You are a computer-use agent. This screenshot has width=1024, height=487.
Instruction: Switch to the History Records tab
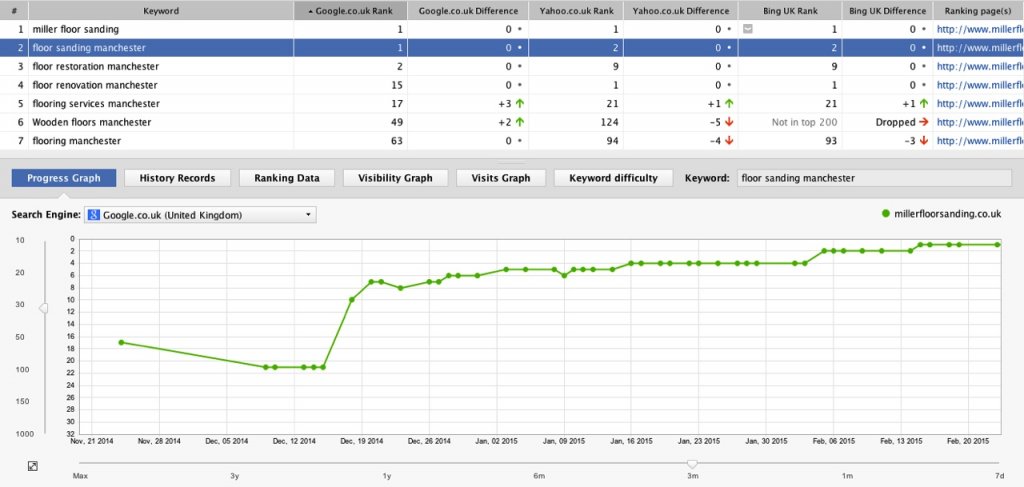(x=177, y=178)
